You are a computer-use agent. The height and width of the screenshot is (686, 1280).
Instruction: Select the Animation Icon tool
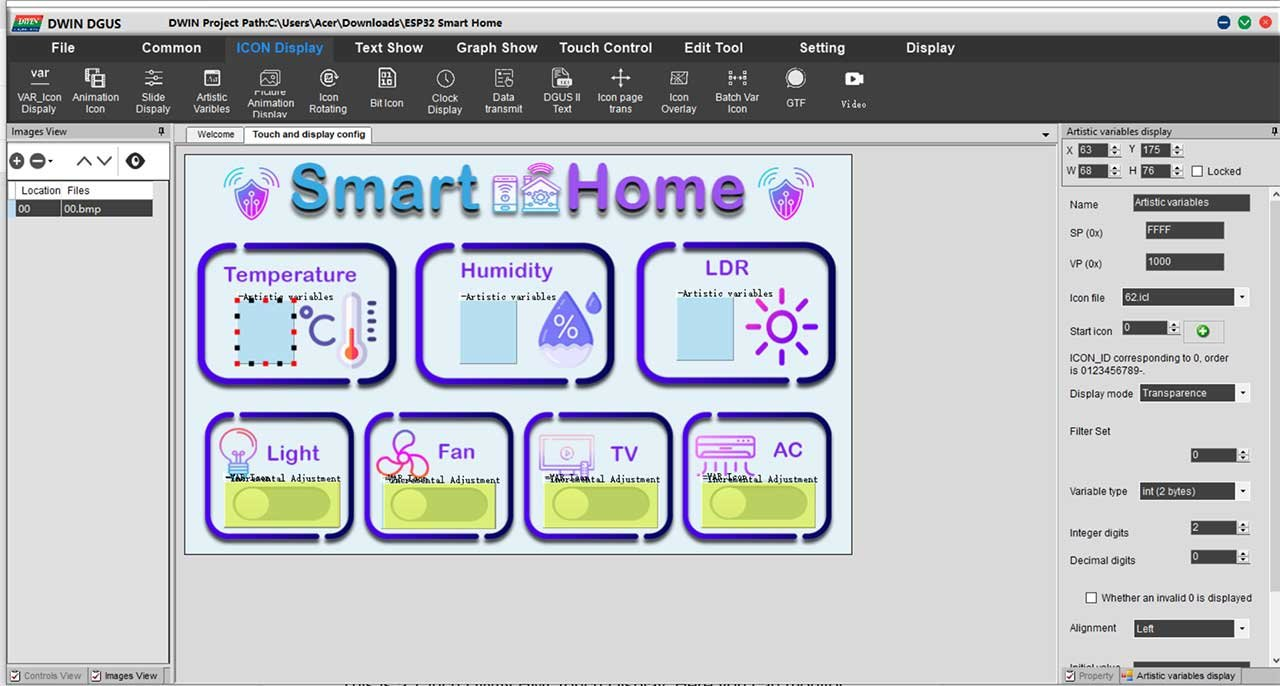pos(95,89)
